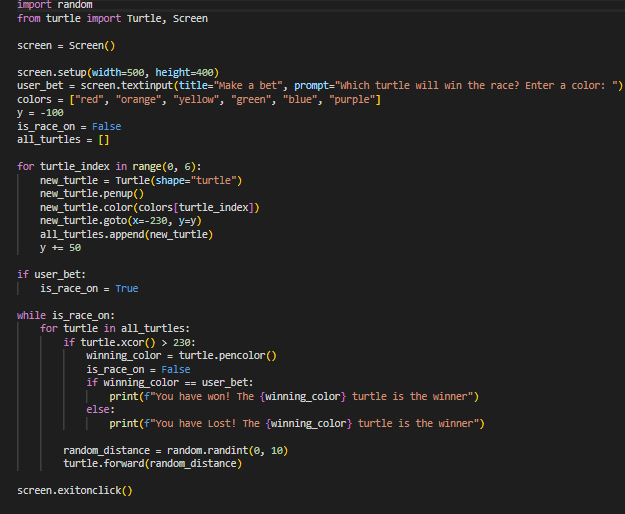Place cursor on screen.exitonclick() line
The height and width of the screenshot is (514, 625).
pyautogui.click(x=74, y=490)
